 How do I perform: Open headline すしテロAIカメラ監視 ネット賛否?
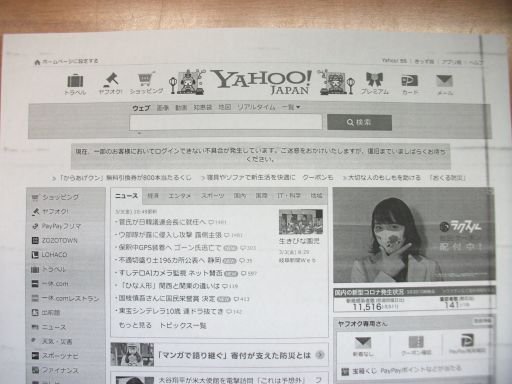point(171,273)
